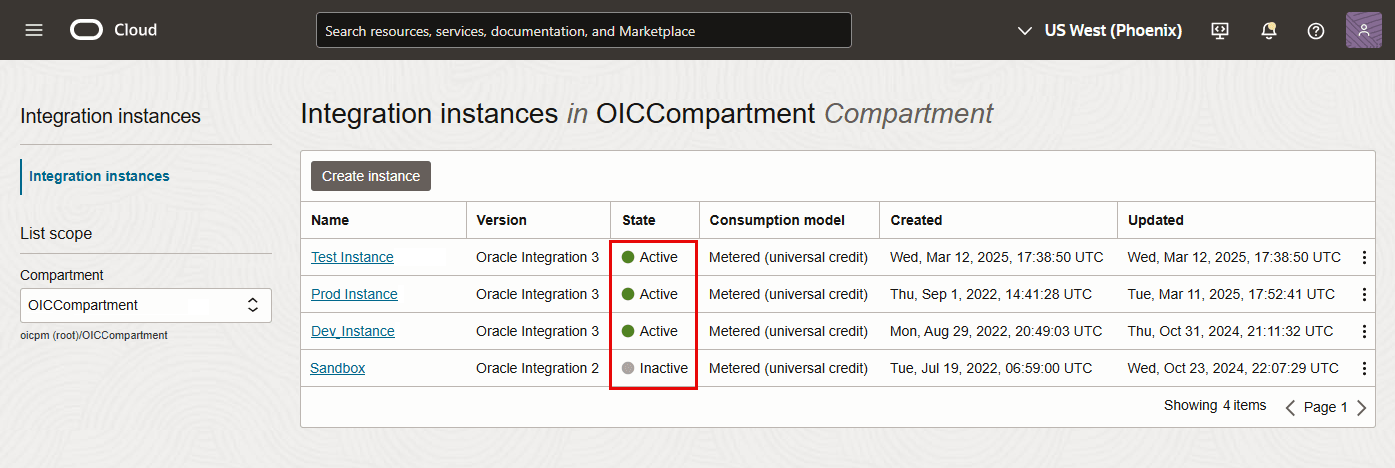Open actions menu for Sandbox row

pos(1364,368)
